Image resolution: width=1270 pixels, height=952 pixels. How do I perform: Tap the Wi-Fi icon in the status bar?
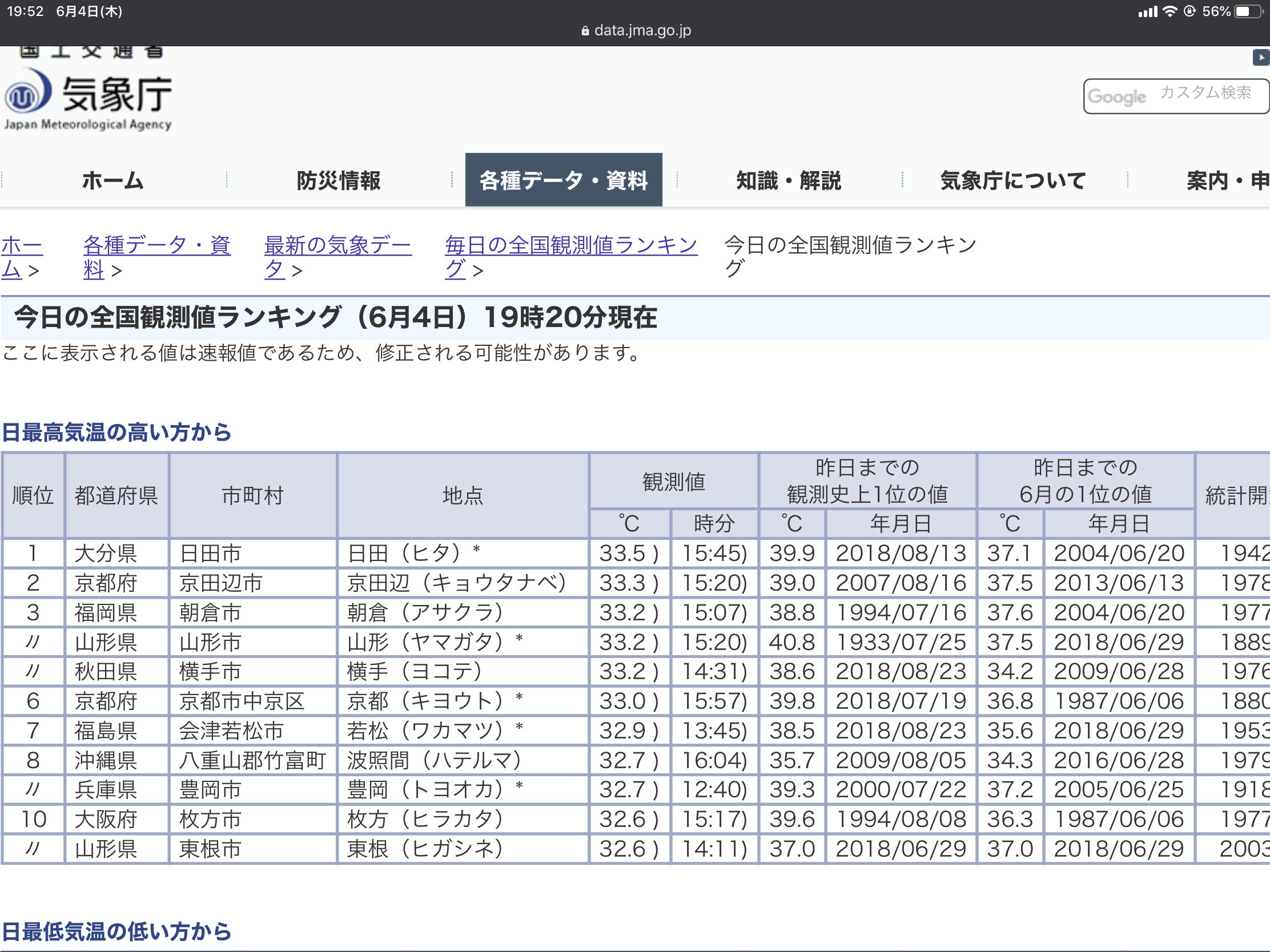pyautogui.click(x=1169, y=11)
